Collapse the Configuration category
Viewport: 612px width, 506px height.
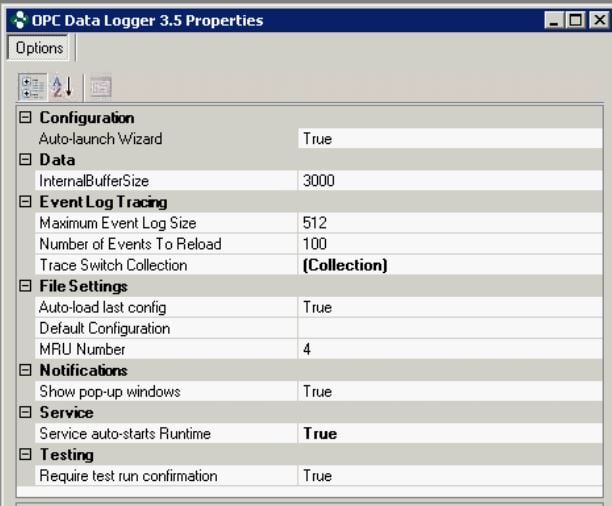click(25, 117)
